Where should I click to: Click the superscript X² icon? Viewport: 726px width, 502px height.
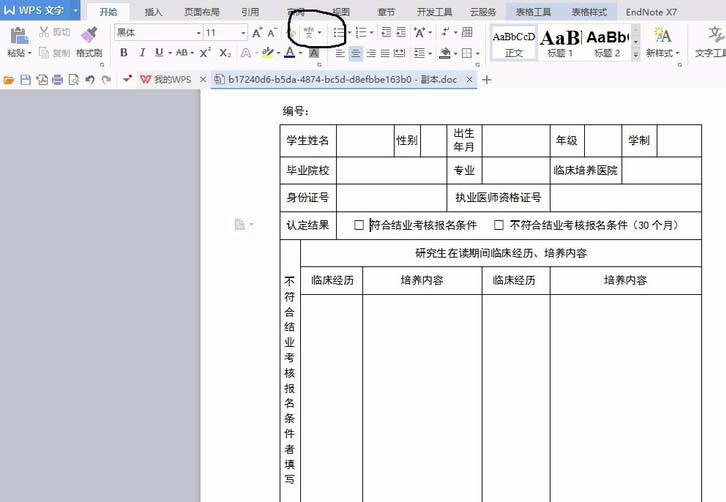tap(205, 52)
